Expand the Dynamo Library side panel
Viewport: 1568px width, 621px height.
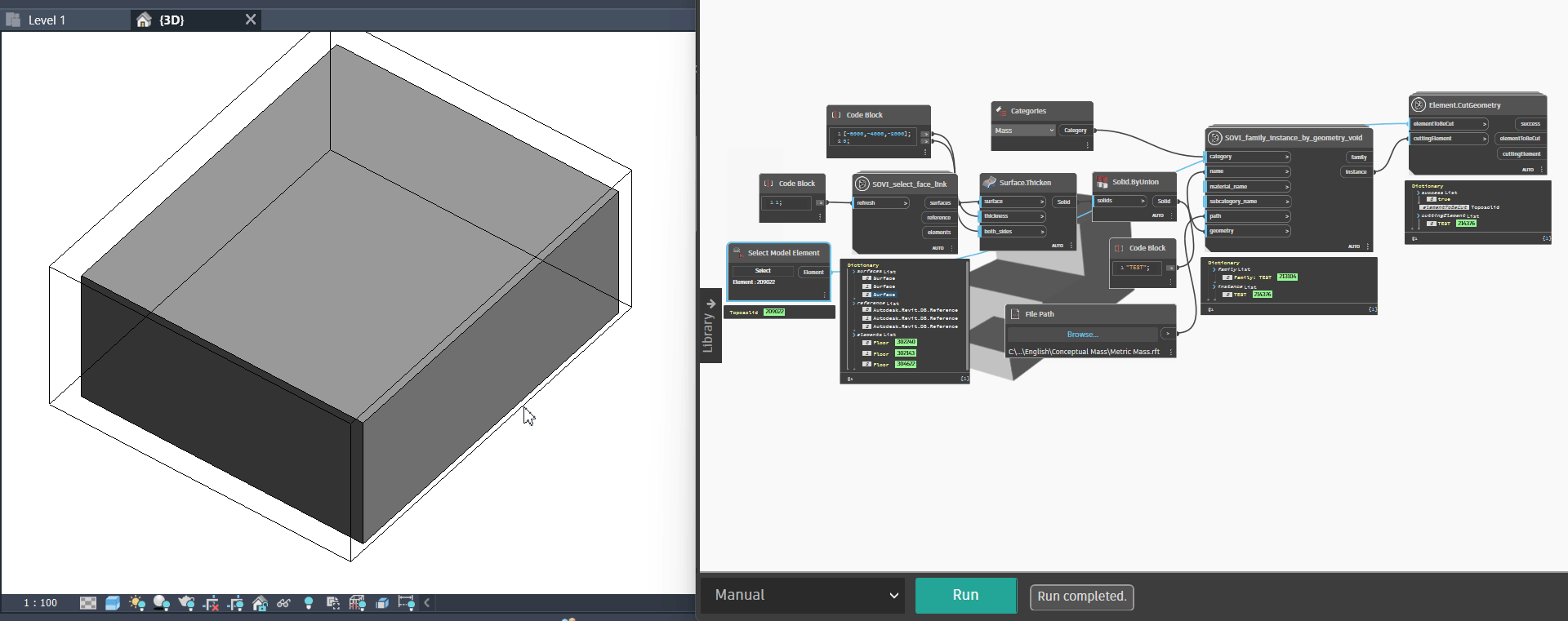(710, 326)
